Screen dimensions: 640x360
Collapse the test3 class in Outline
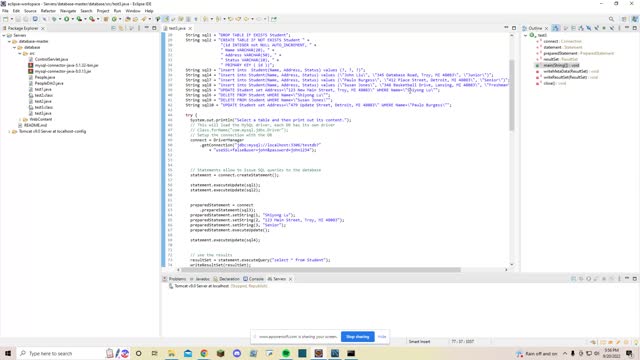526,36
